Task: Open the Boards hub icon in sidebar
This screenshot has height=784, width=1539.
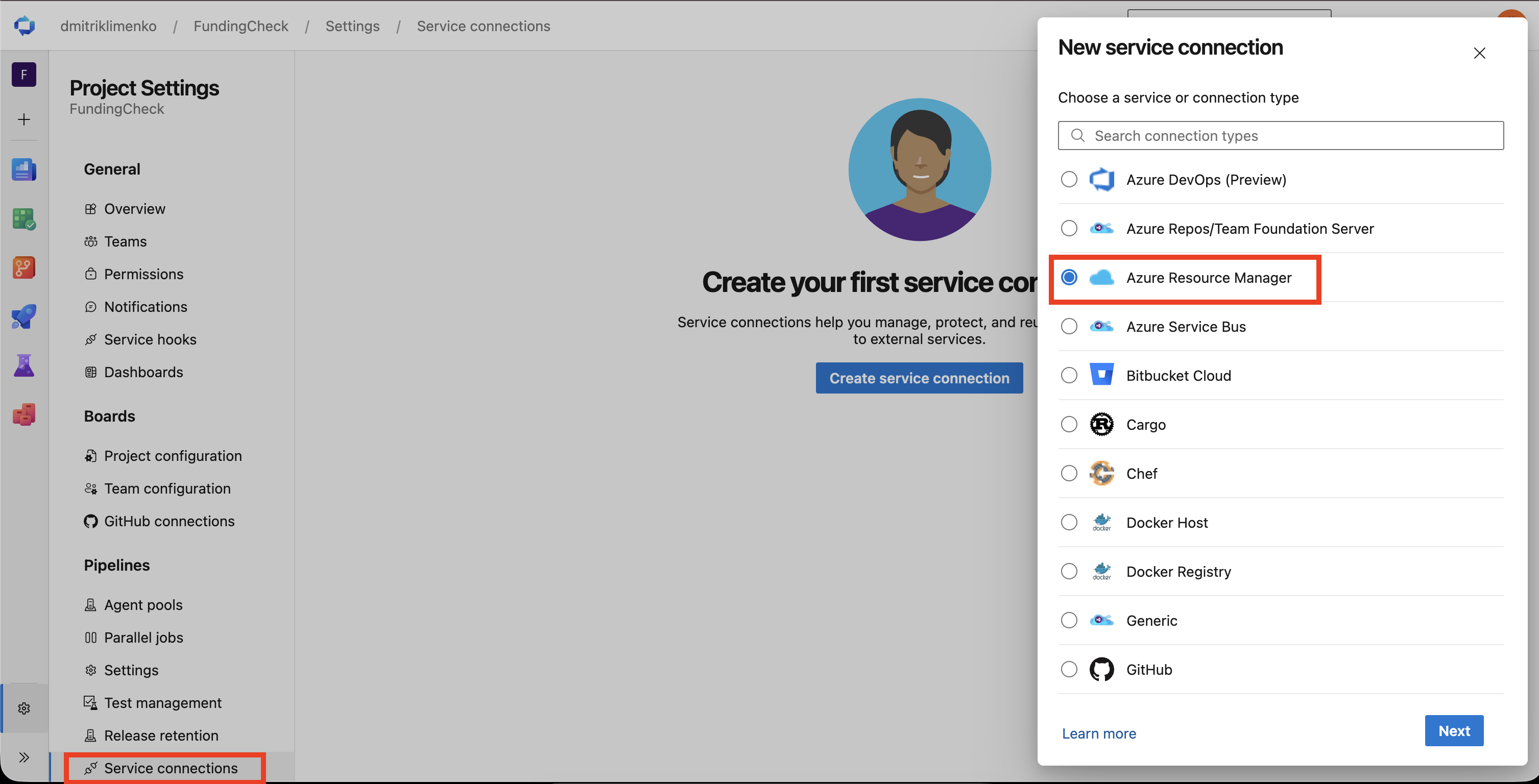Action: (24, 218)
